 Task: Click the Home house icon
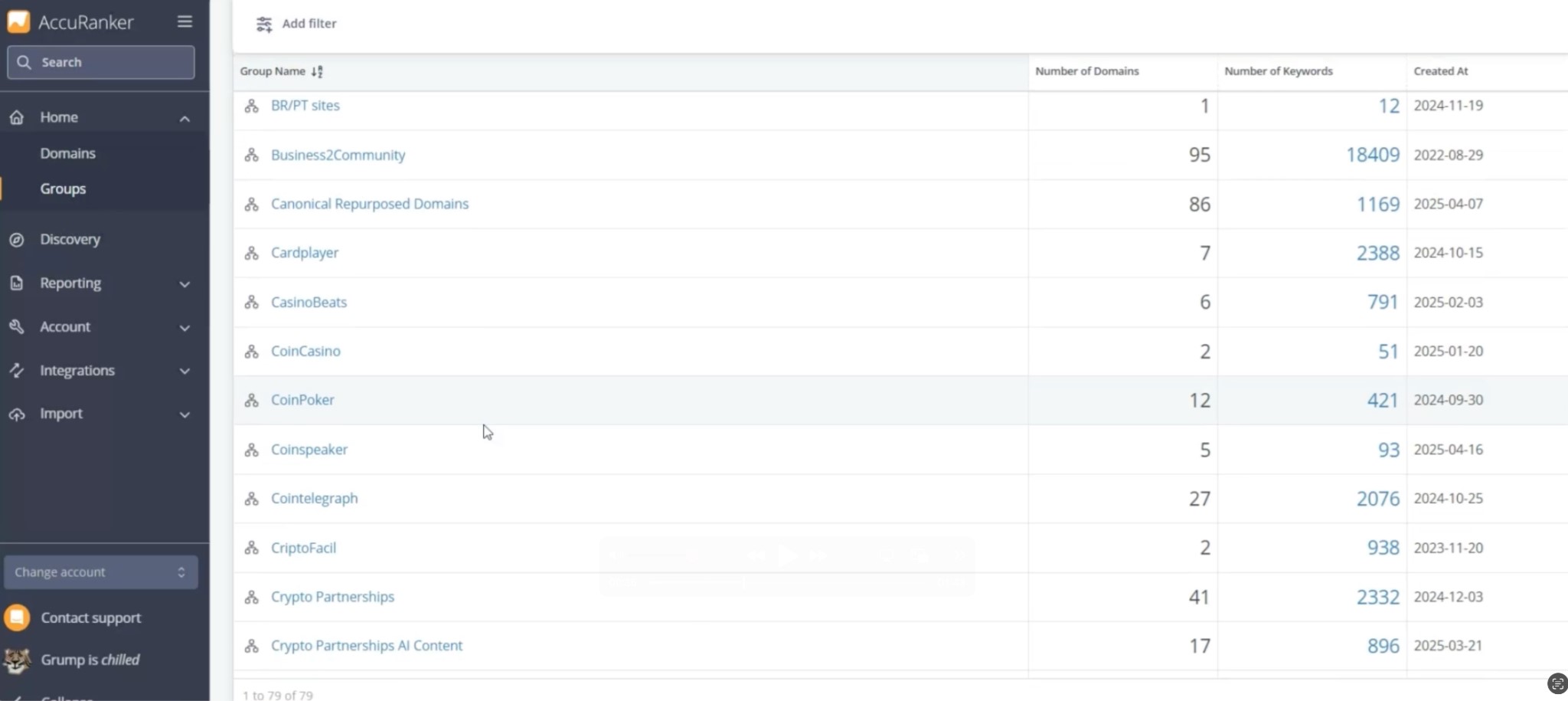coord(17,117)
